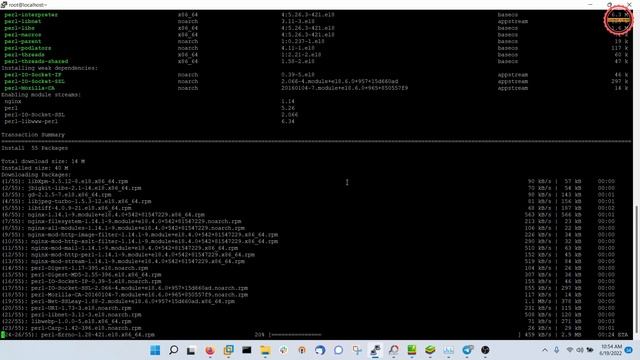
Task: Minimize the root@localhost terminal window
Action: click(x=590, y=4)
